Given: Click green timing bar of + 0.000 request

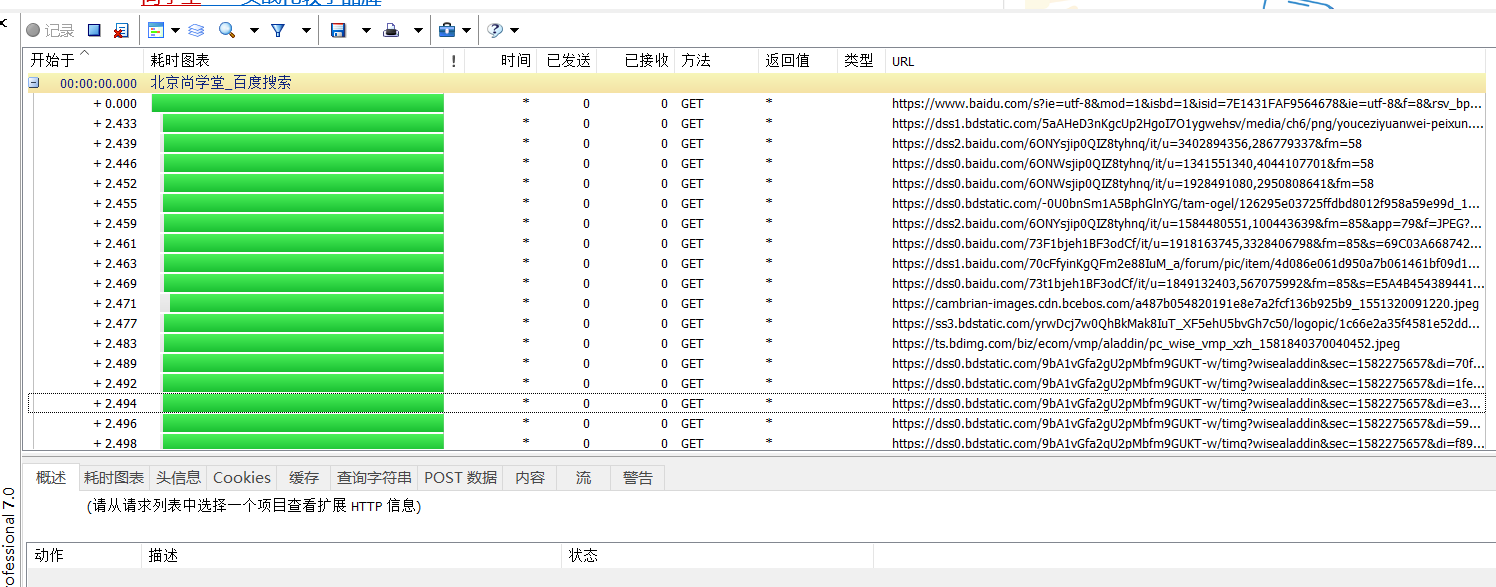Looking at the screenshot, I should (x=297, y=103).
